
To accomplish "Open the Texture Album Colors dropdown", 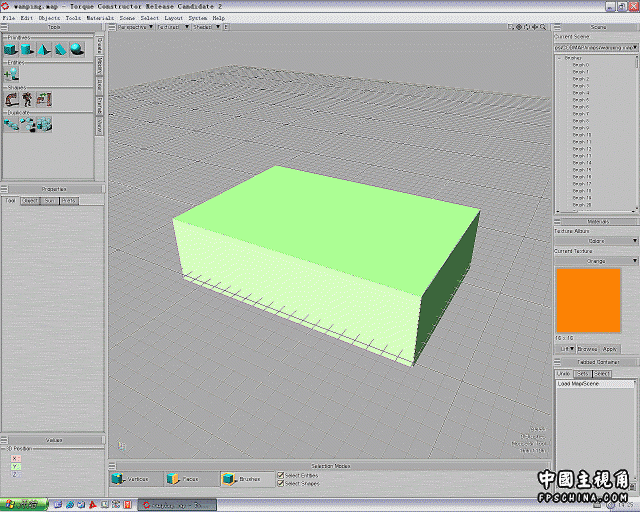I will pyautogui.click(x=597, y=240).
